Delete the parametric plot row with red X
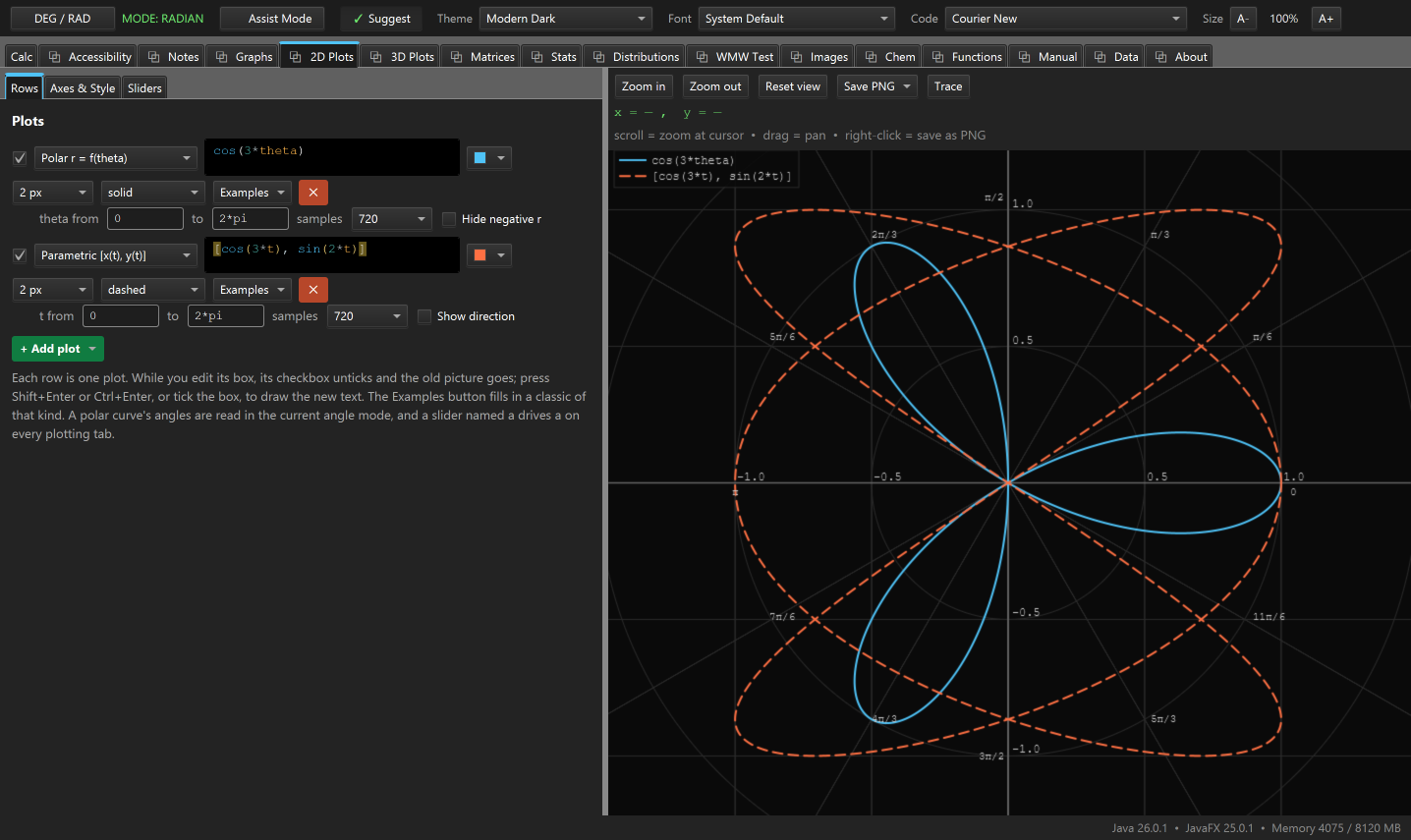This screenshot has height=840, width=1411. pyautogui.click(x=313, y=290)
